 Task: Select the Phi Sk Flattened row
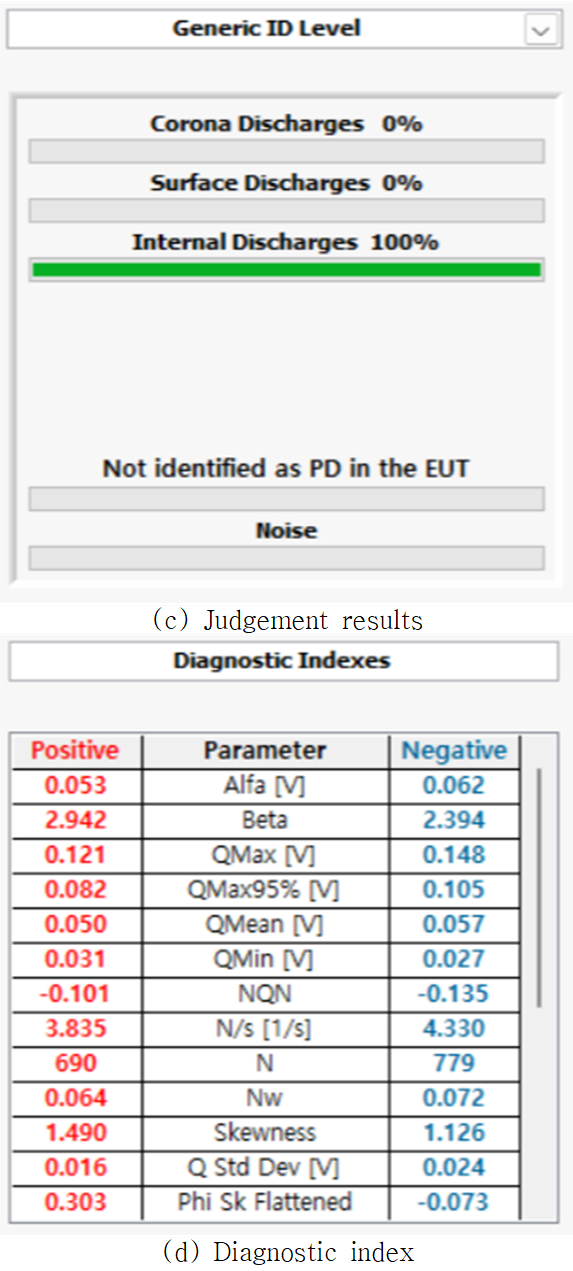tap(266, 1202)
